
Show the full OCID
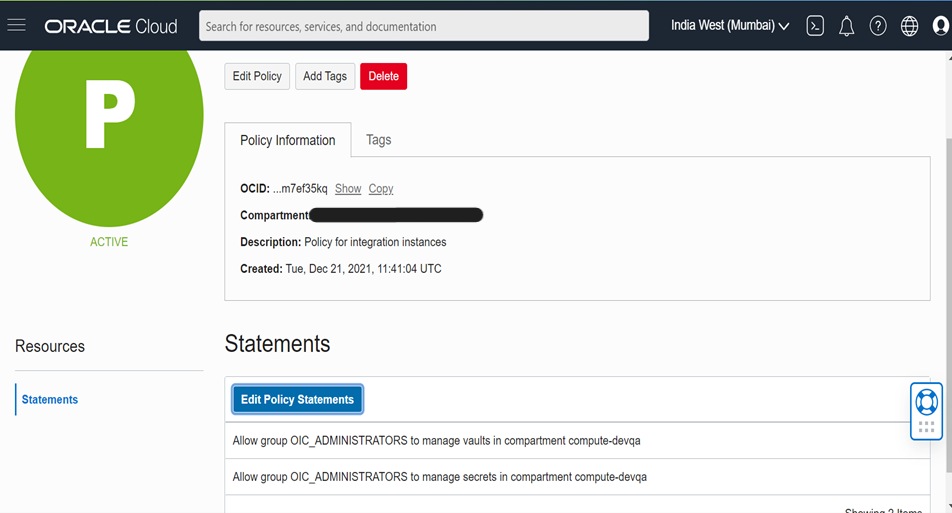click(x=348, y=189)
